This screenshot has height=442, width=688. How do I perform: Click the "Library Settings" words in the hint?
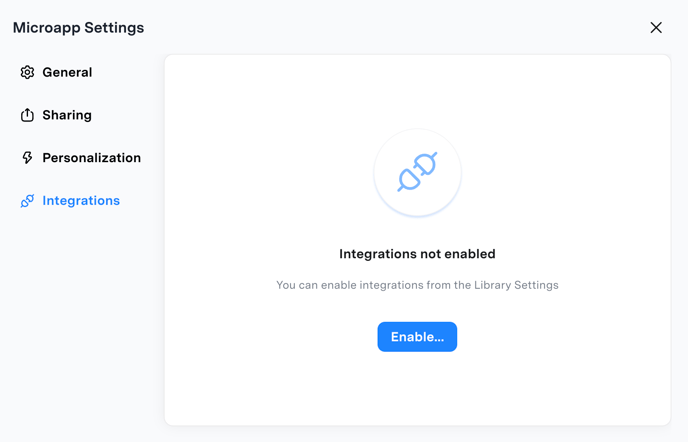(x=516, y=285)
